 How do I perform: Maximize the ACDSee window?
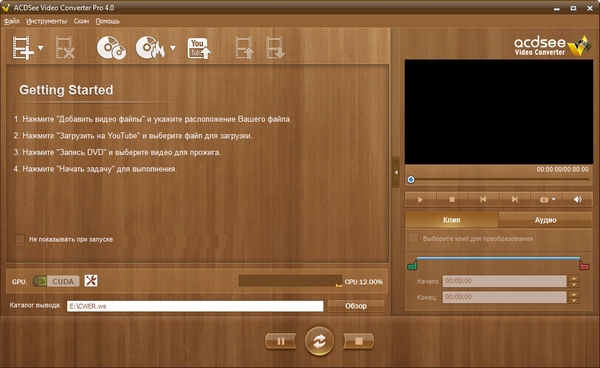[x=573, y=8]
